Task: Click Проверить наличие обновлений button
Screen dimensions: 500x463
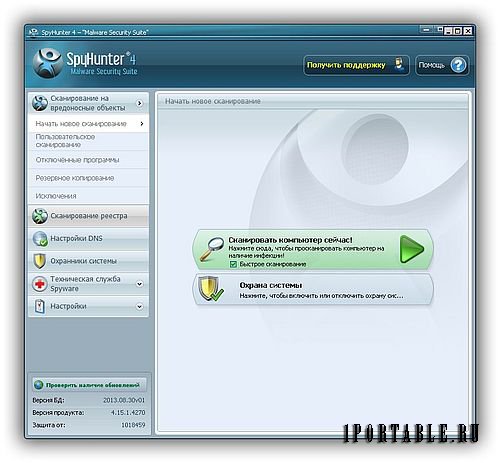Action: tap(89, 385)
